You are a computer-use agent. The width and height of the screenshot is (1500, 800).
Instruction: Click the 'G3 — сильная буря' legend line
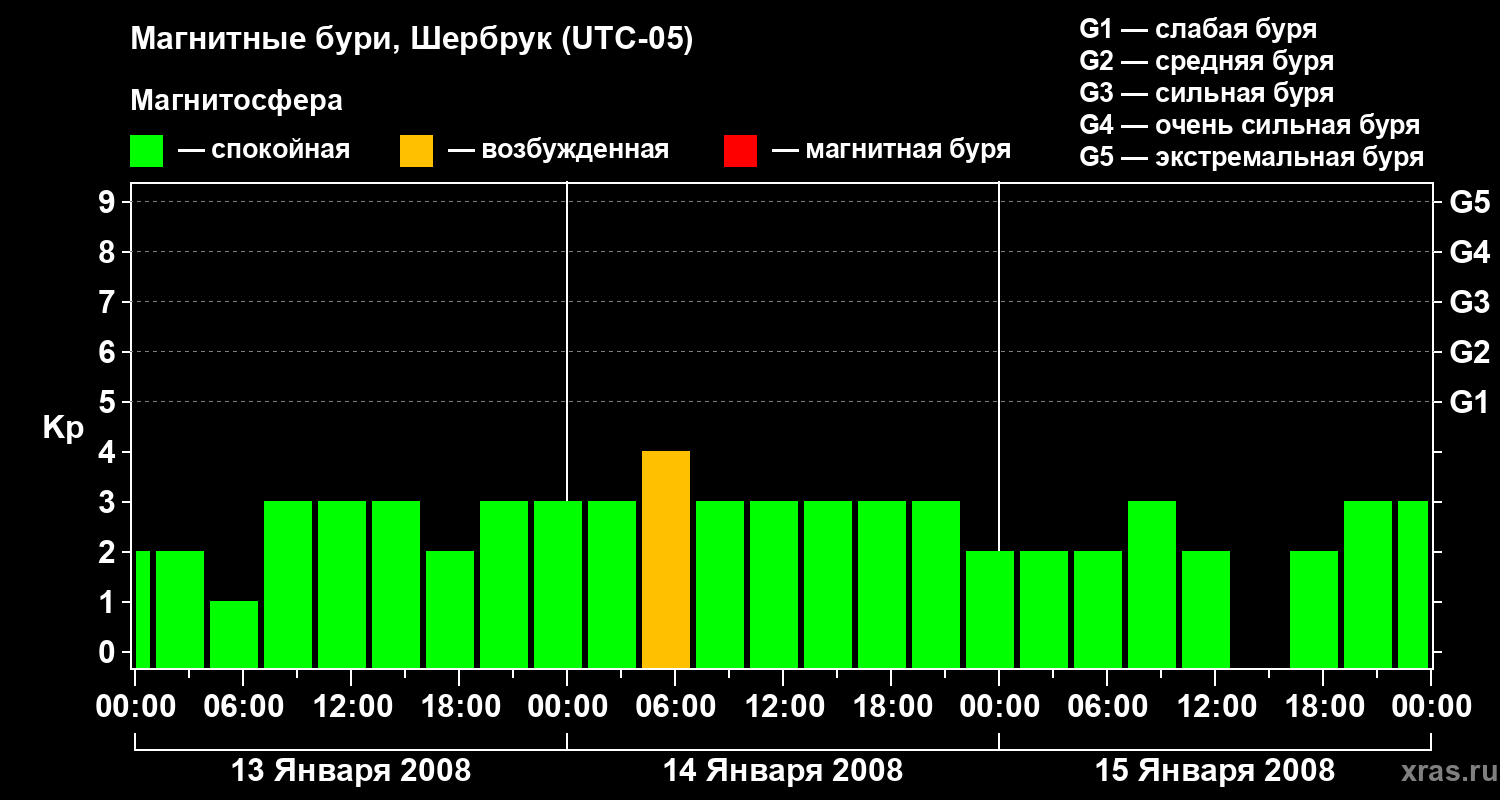tap(1207, 93)
